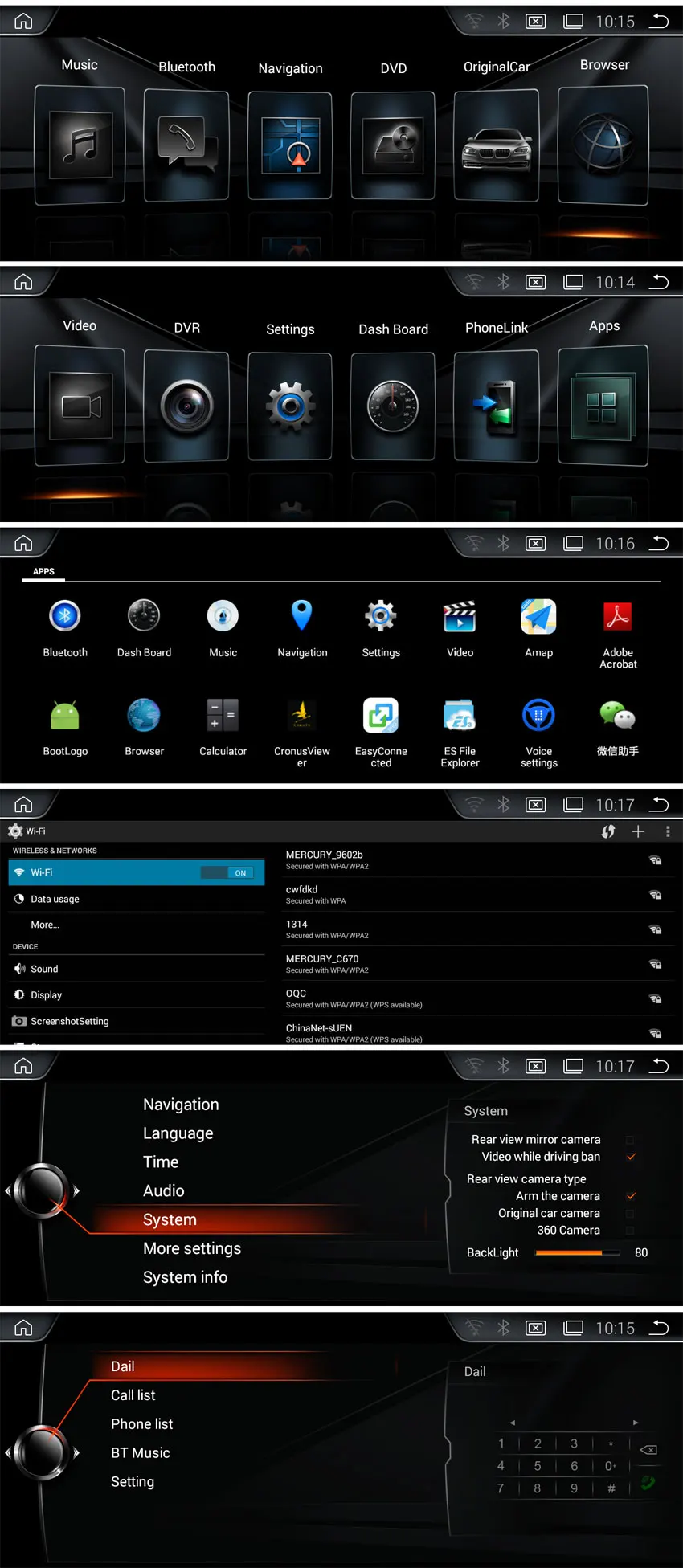
Task: Select BT Music in Bluetooth menu
Action: 141,1453
